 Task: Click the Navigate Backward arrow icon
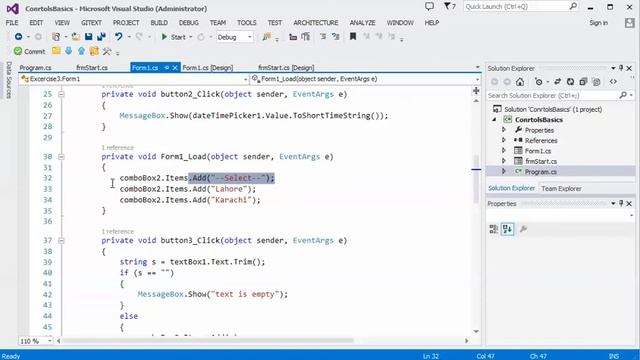coord(18,37)
